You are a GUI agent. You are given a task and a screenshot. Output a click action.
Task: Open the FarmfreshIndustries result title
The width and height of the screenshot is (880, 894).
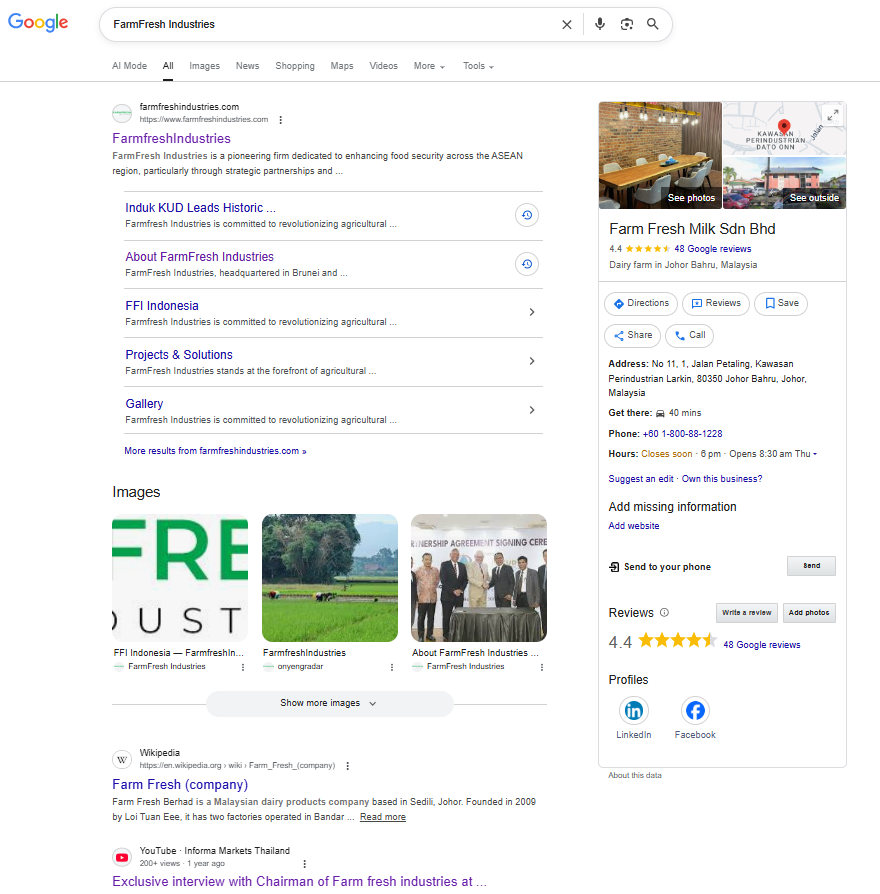171,139
